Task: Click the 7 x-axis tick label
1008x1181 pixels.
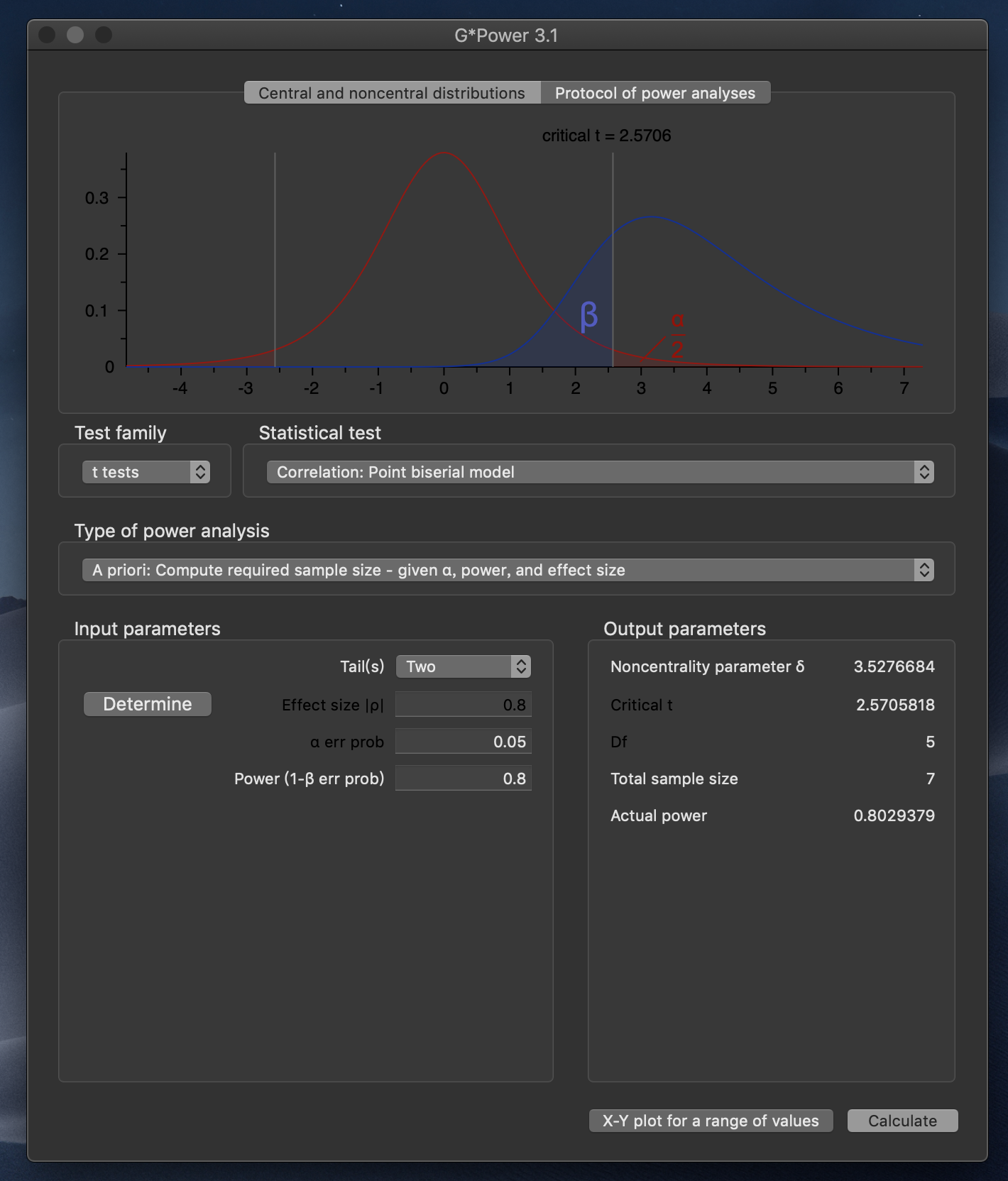Action: pos(904,388)
